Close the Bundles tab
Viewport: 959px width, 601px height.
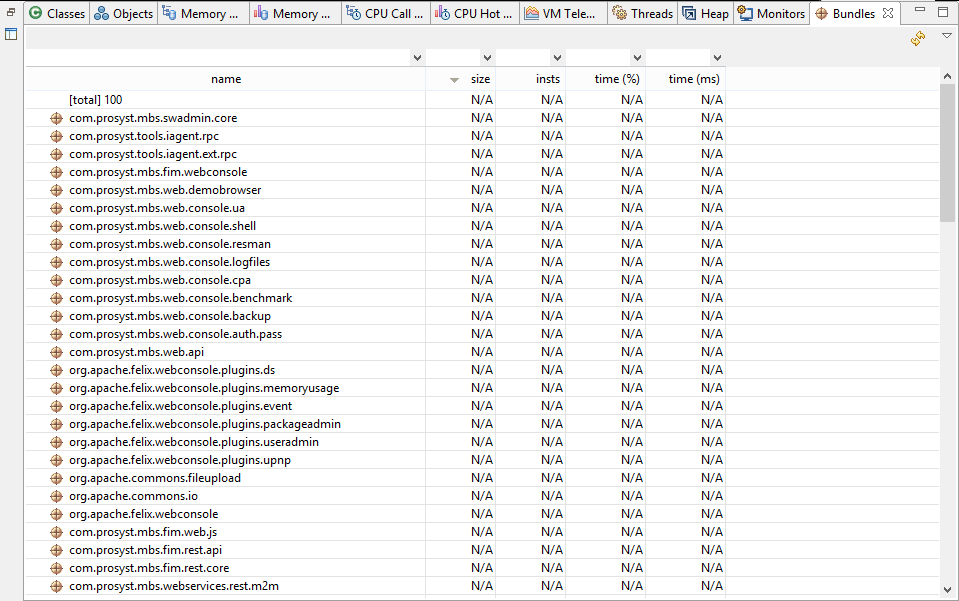(888, 14)
